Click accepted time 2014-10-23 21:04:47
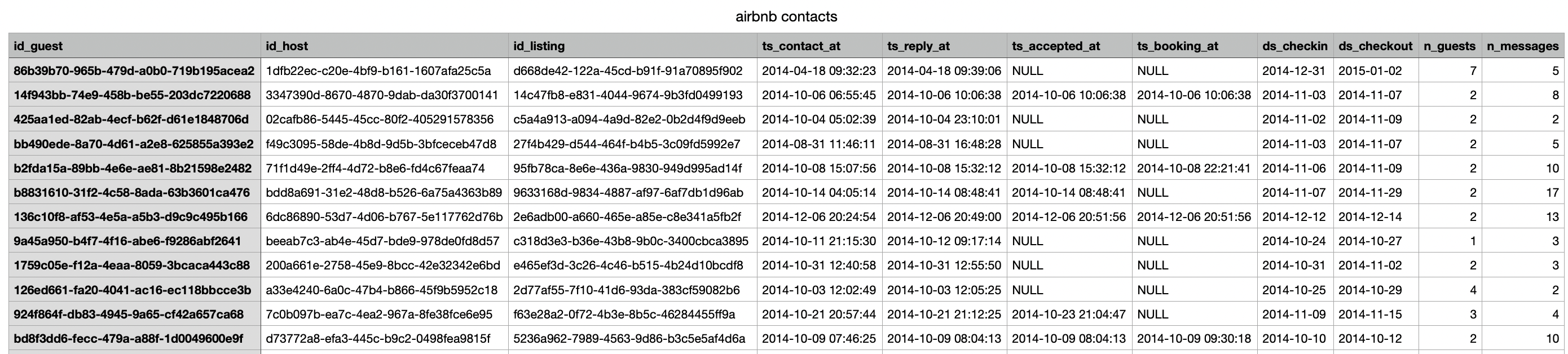 pyautogui.click(x=1069, y=315)
